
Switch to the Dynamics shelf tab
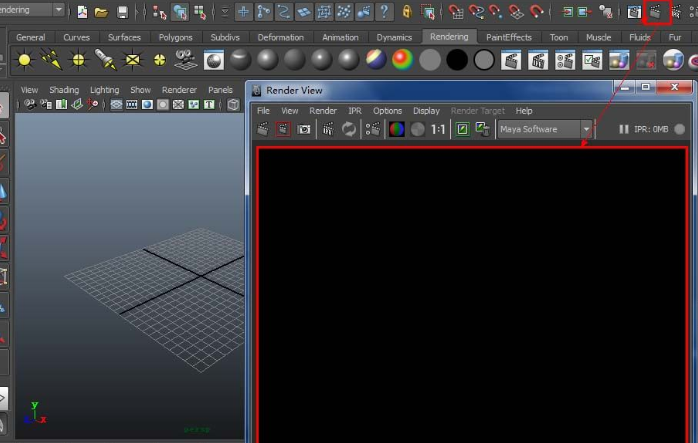click(x=394, y=37)
